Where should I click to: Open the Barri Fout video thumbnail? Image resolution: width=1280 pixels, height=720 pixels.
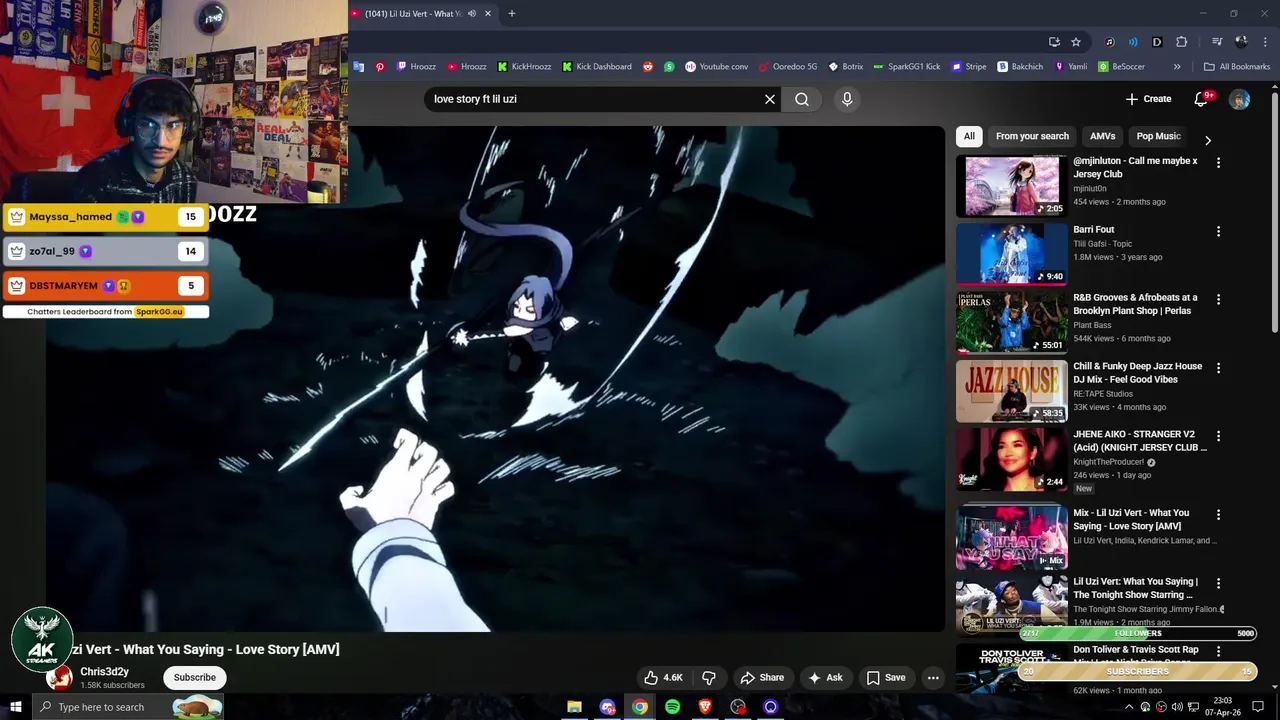(1012, 254)
